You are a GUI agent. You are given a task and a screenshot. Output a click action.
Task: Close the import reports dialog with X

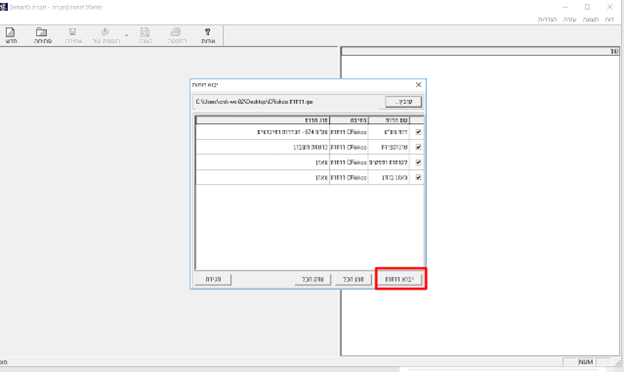pyautogui.click(x=418, y=85)
